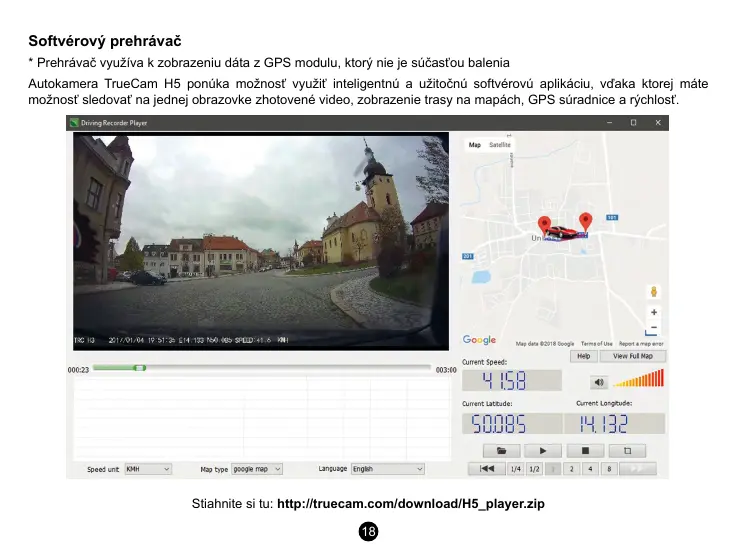Click the Current Speed display 41.58

(511, 380)
